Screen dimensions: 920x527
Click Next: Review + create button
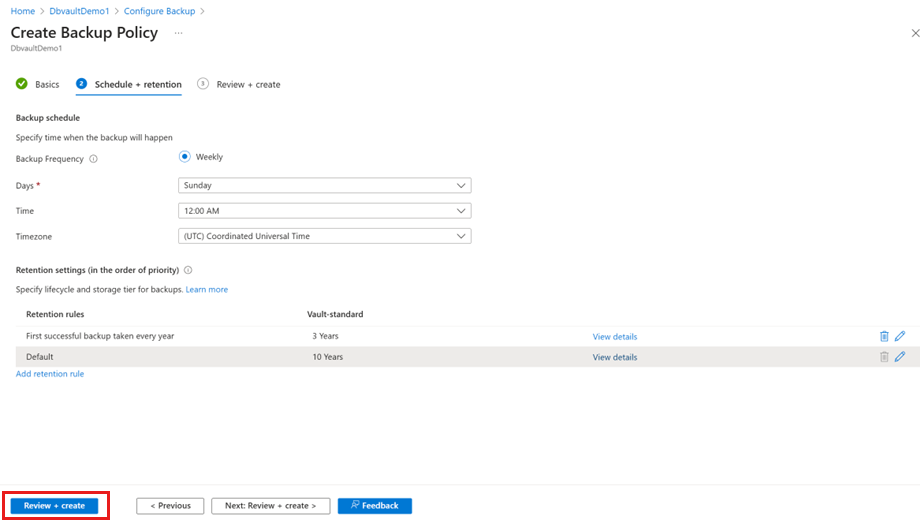click(x=270, y=506)
